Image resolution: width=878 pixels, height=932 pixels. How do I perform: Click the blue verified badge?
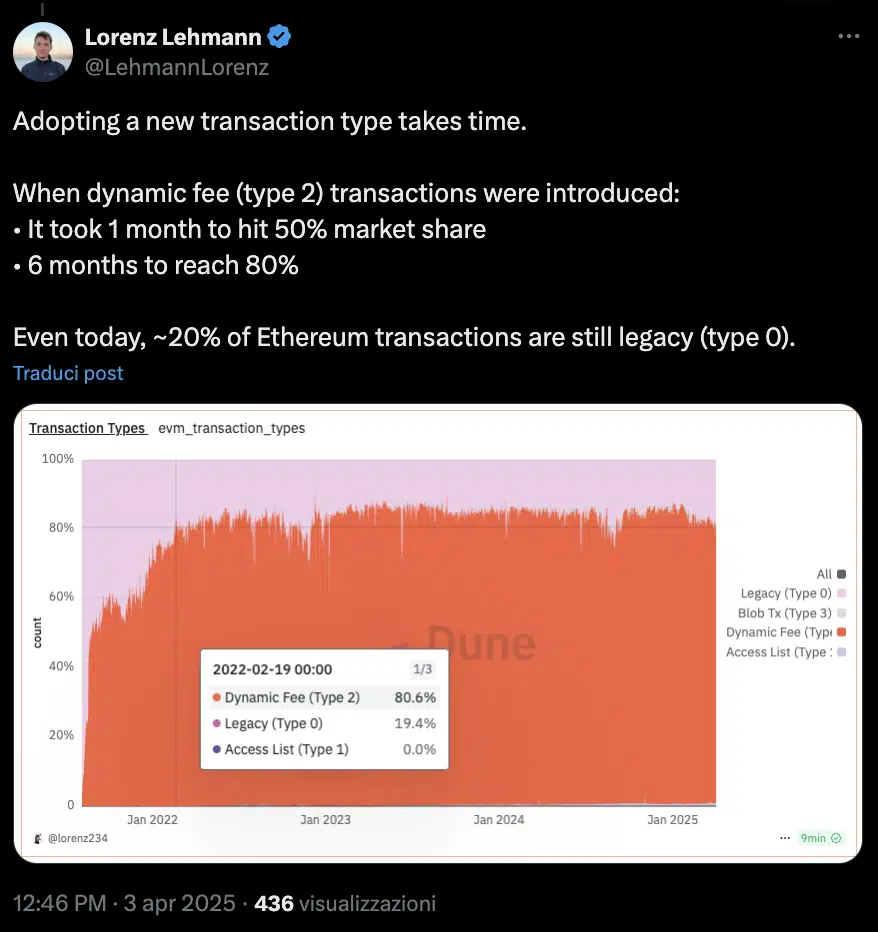pyautogui.click(x=279, y=38)
